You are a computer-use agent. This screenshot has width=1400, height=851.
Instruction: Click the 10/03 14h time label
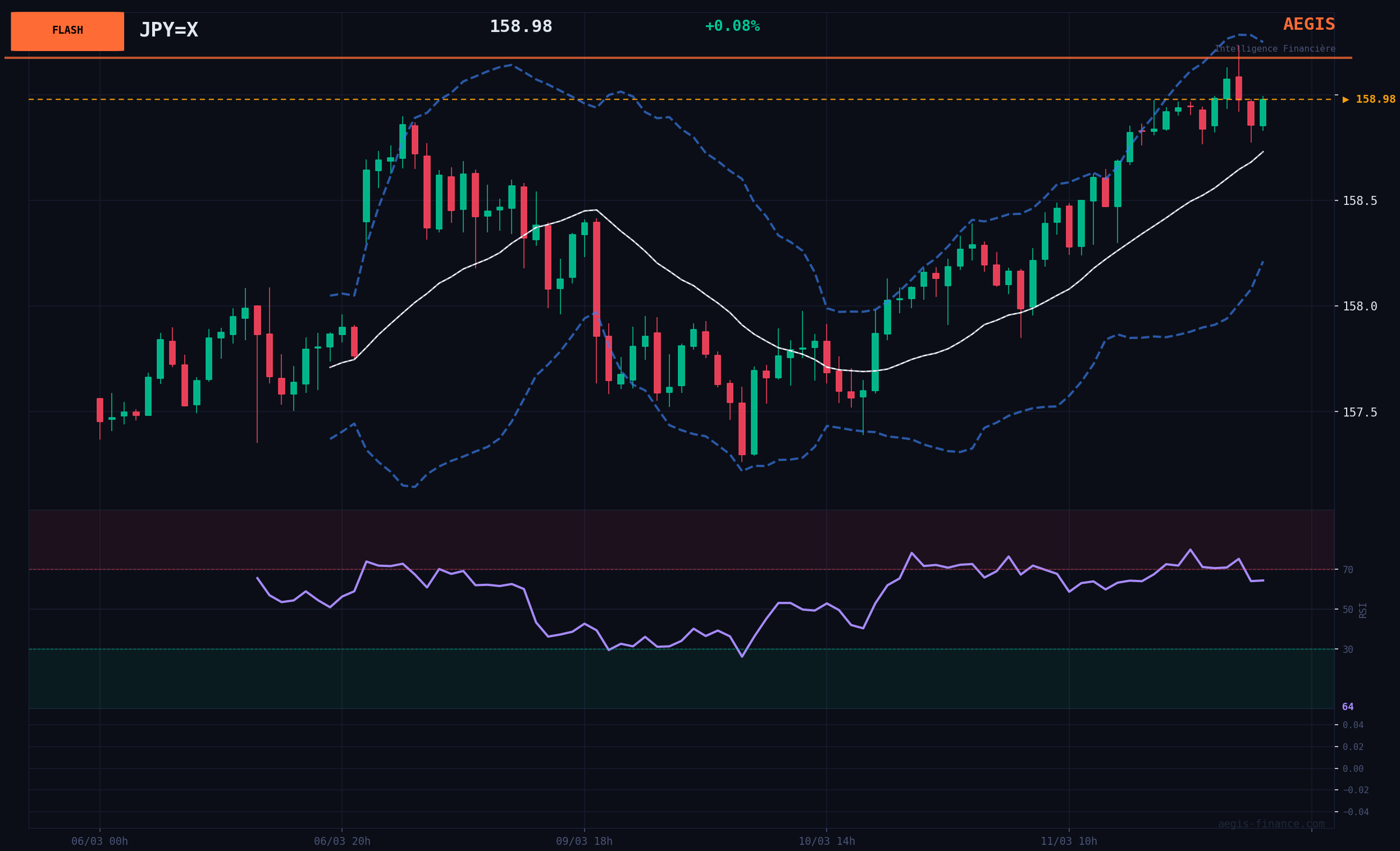click(x=826, y=841)
